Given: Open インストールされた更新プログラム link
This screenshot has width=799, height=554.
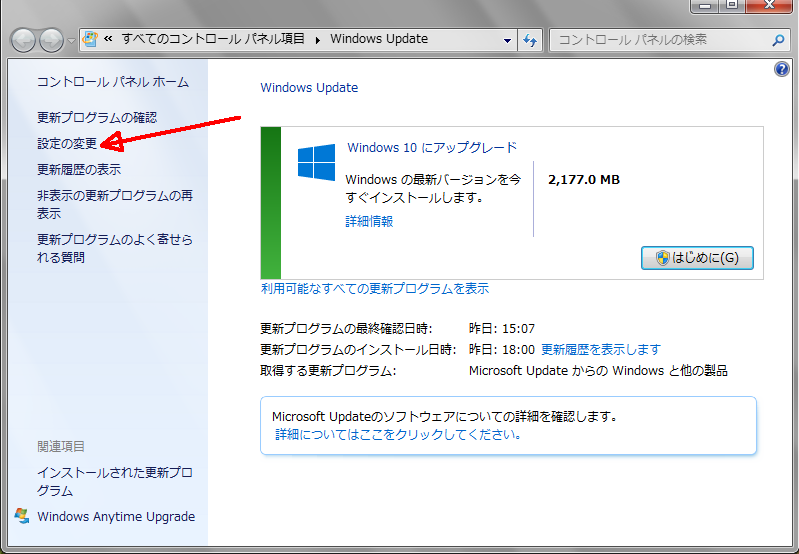Looking at the screenshot, I should click(115, 482).
